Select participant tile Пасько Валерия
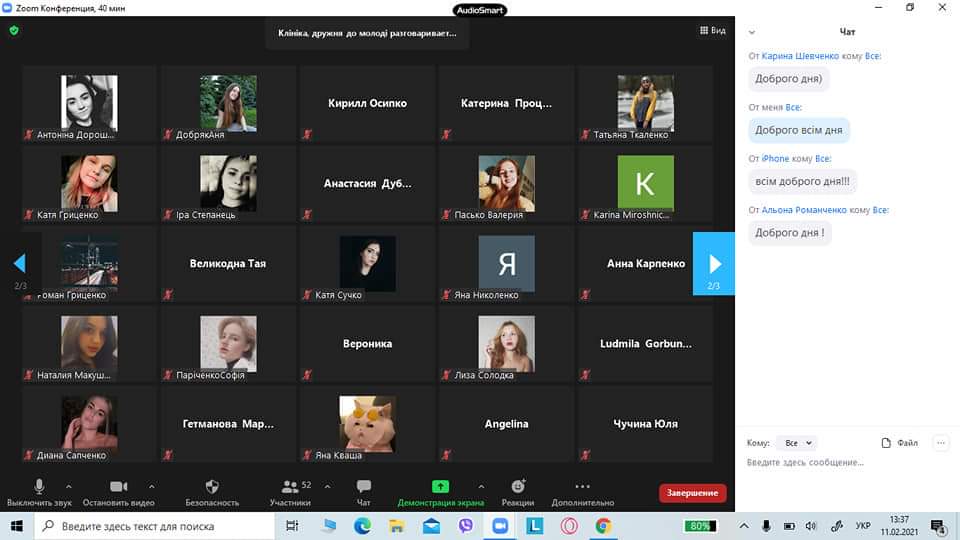Viewport: 960px width, 540px height. [506, 184]
